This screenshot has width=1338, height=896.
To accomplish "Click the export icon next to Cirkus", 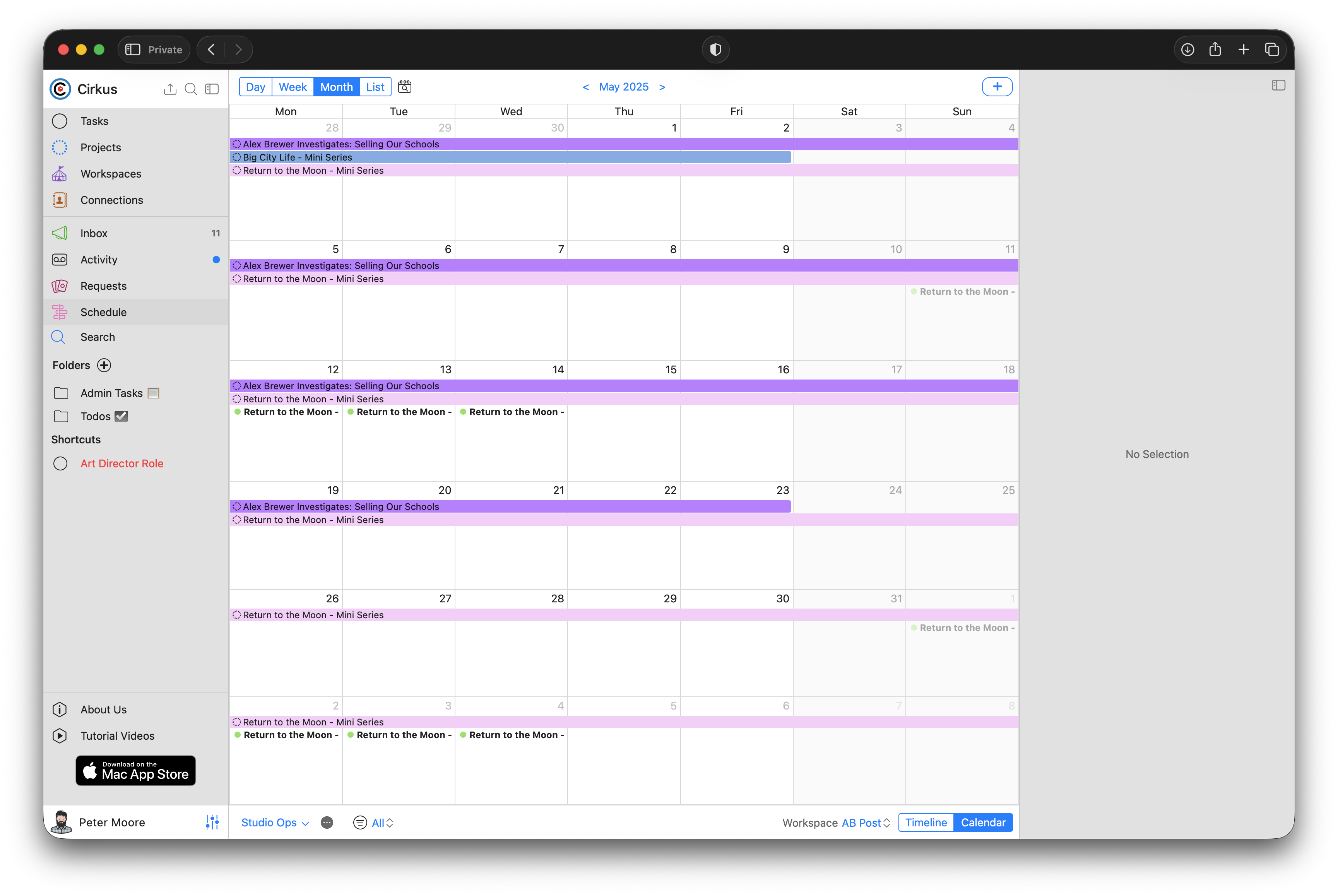I will click(x=170, y=89).
